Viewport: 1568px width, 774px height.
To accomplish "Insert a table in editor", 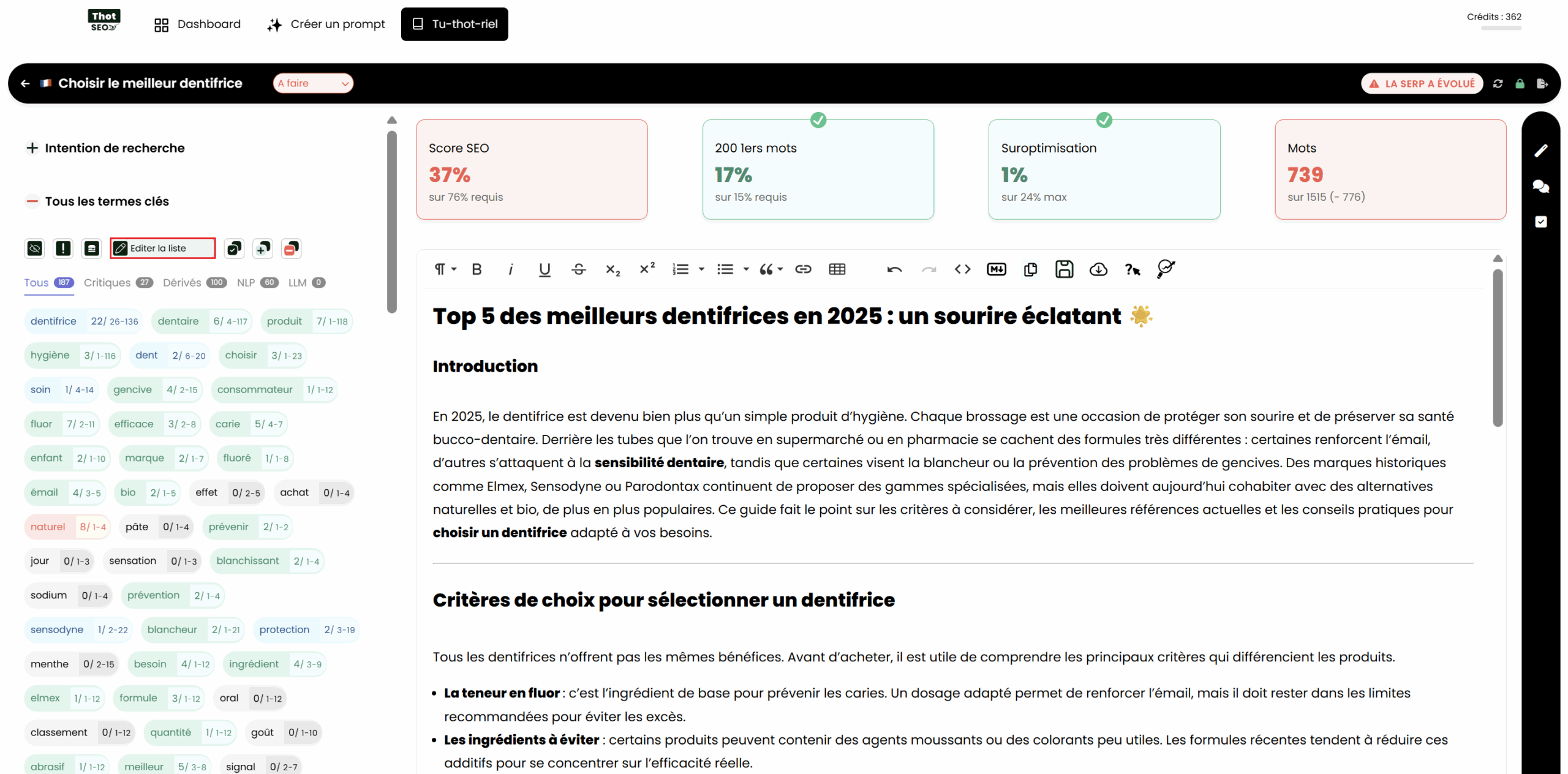I will [x=837, y=269].
